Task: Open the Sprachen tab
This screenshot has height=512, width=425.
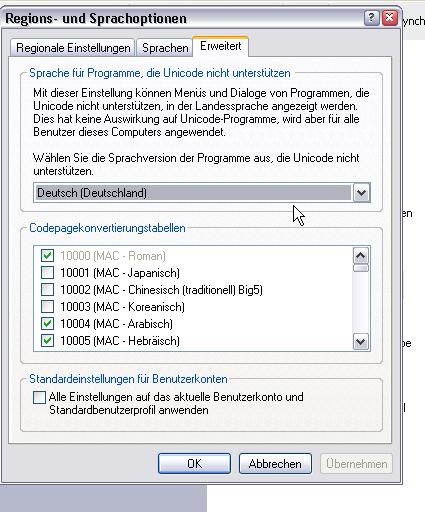Action: point(165,48)
